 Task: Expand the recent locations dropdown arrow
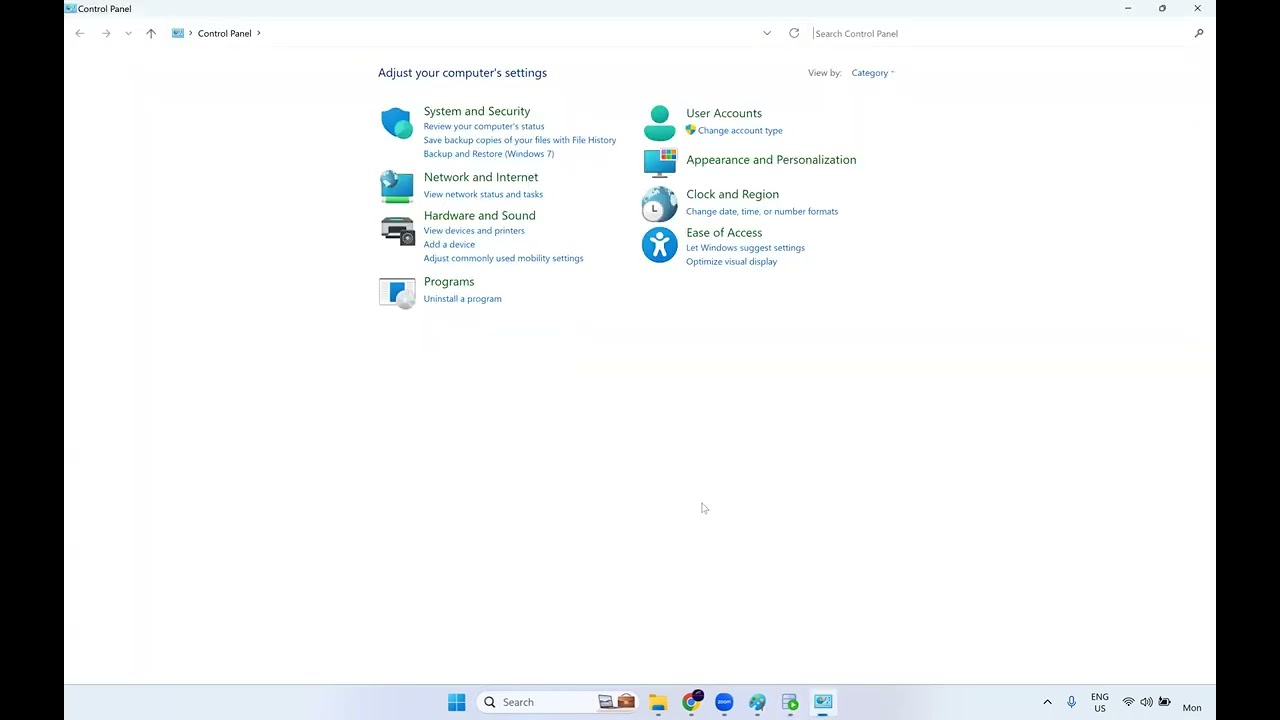click(128, 33)
